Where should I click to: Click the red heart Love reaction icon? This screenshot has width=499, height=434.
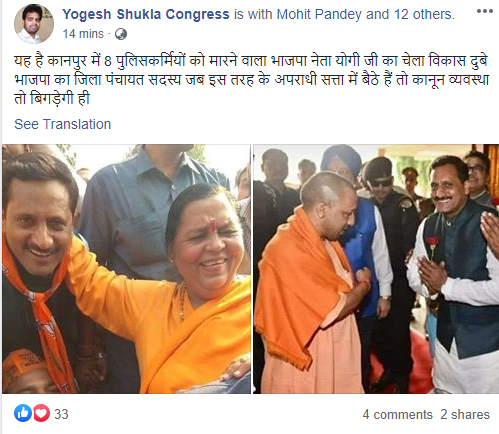pyautogui.click(x=41, y=413)
